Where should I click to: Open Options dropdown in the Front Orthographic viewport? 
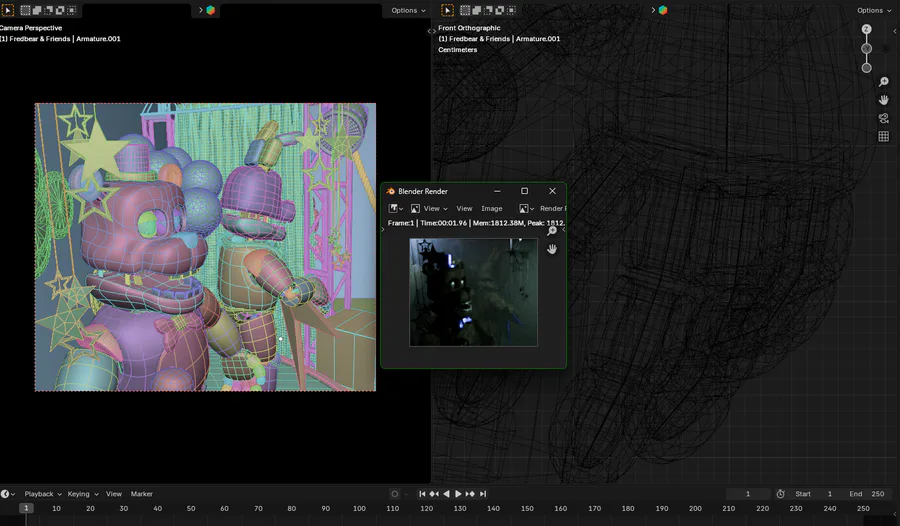click(x=874, y=10)
